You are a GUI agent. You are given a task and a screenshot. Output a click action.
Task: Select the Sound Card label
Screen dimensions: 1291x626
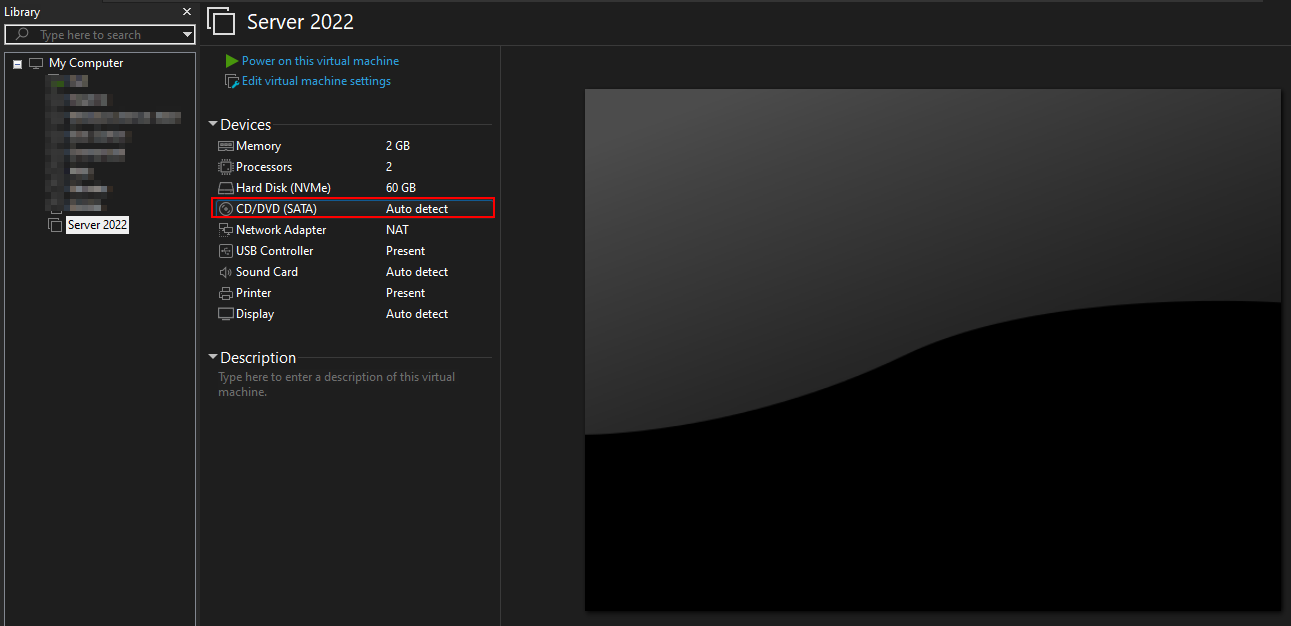click(x=267, y=272)
